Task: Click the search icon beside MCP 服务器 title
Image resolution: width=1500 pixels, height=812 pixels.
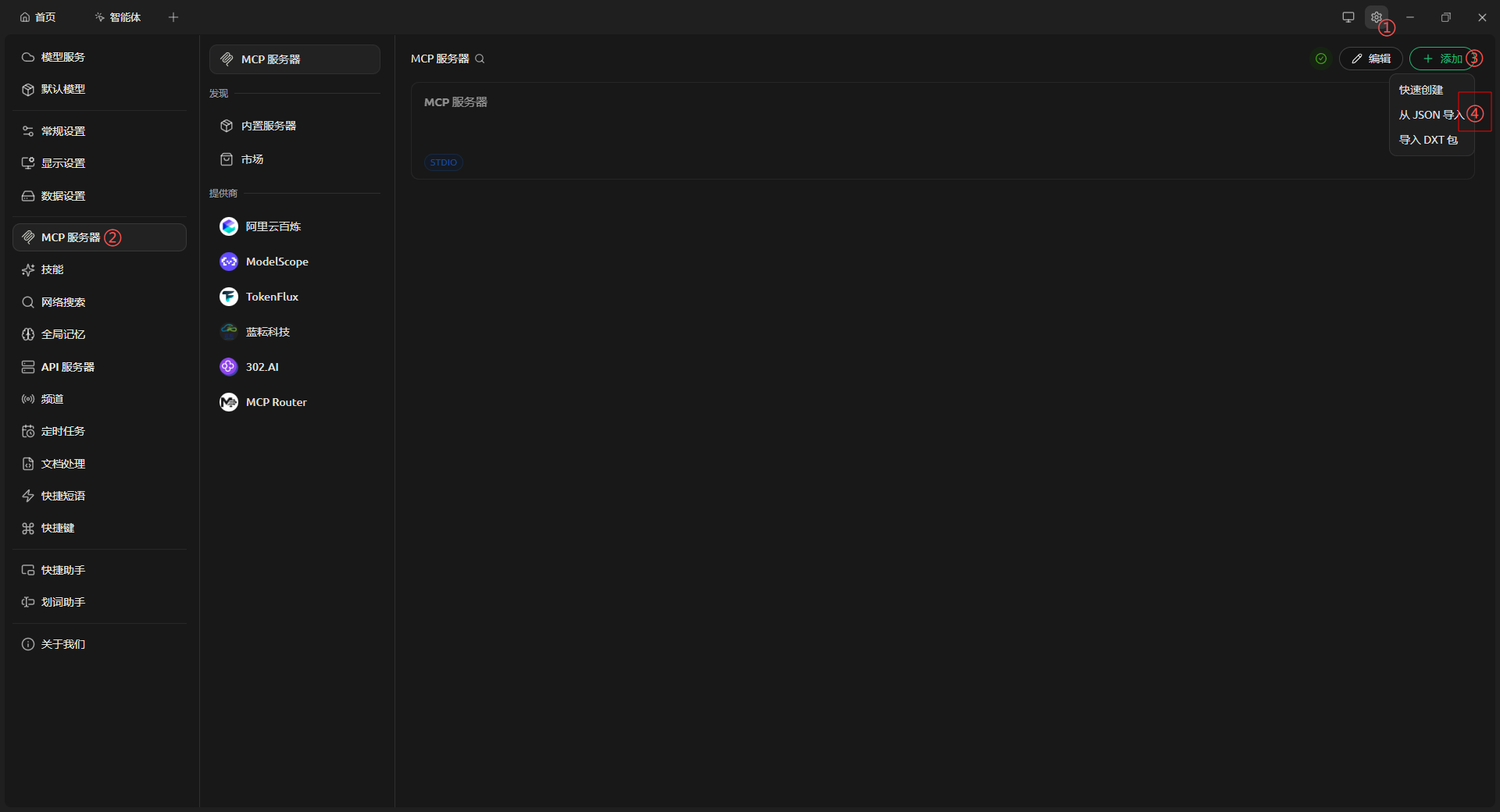Action: (480, 59)
